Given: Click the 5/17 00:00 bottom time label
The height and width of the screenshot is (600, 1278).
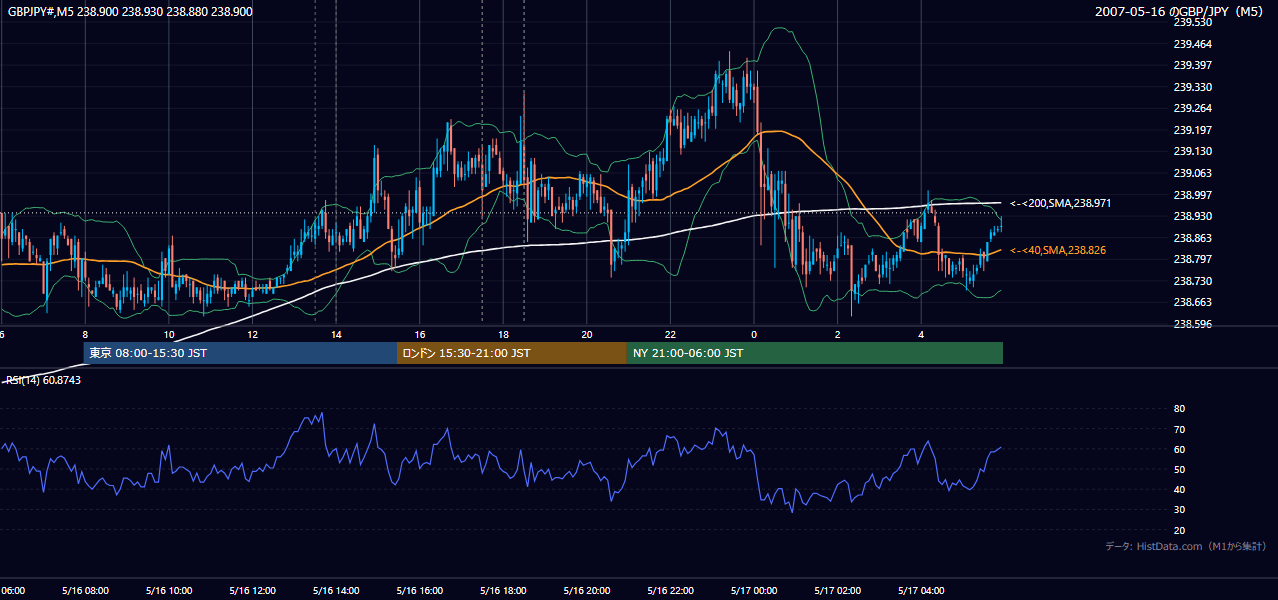Looking at the screenshot, I should coord(754,591).
